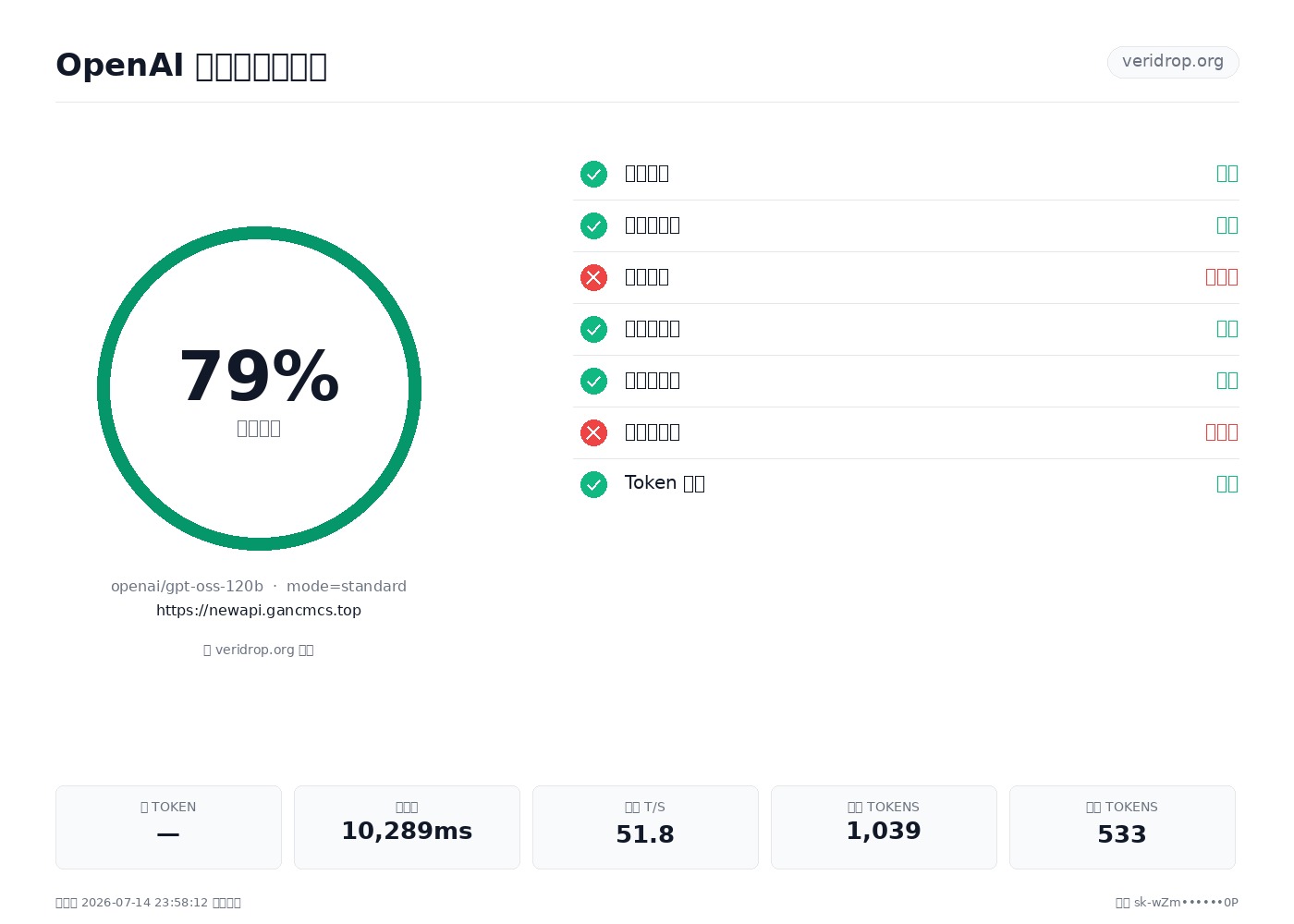Click the 533 TOKENS stat card
The width and height of the screenshot is (1294, 924).
pos(1122,827)
